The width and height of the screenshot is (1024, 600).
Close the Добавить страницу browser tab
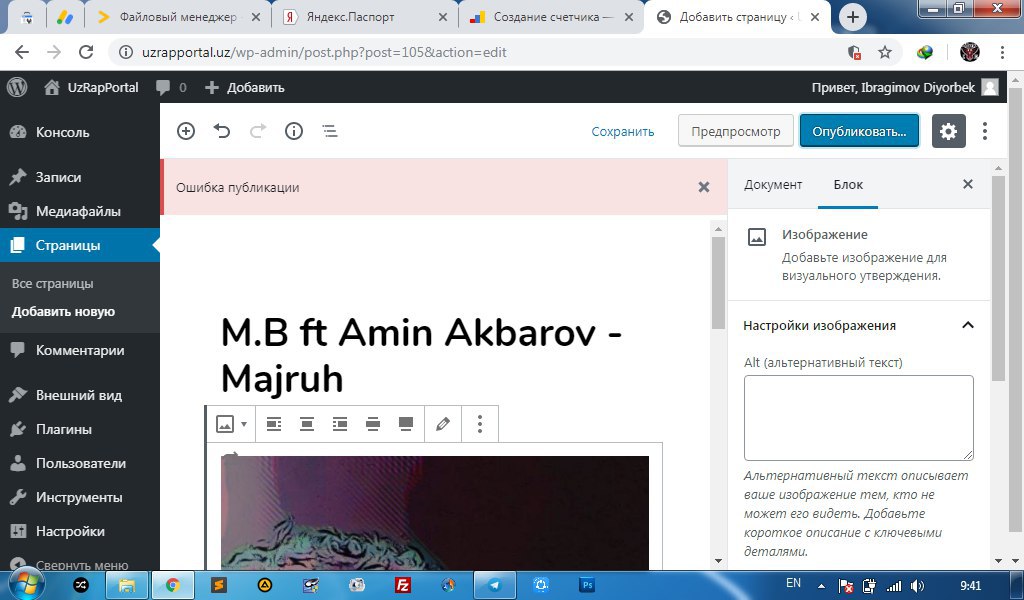(814, 18)
